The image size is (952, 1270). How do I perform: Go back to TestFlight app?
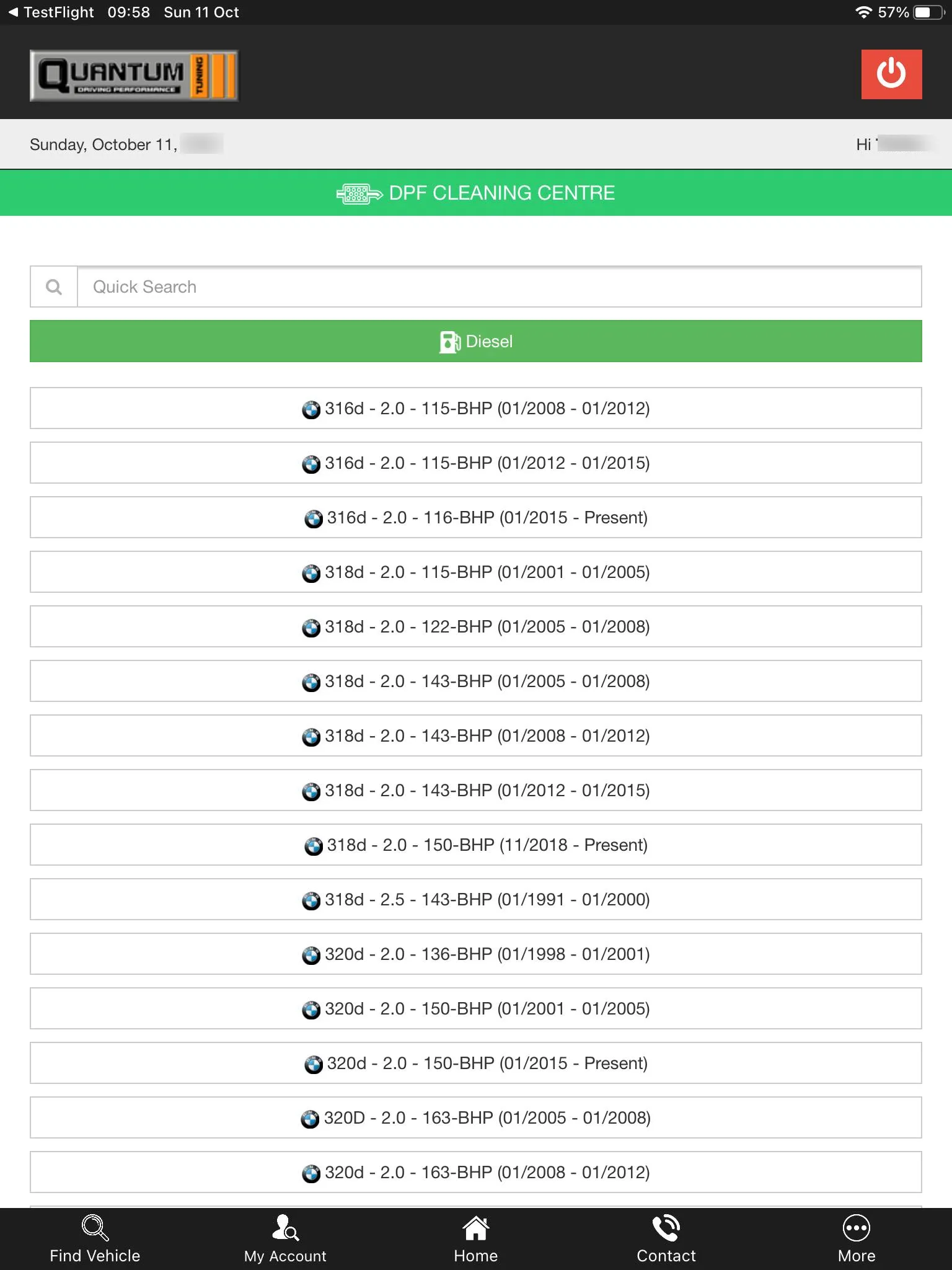click(51, 12)
